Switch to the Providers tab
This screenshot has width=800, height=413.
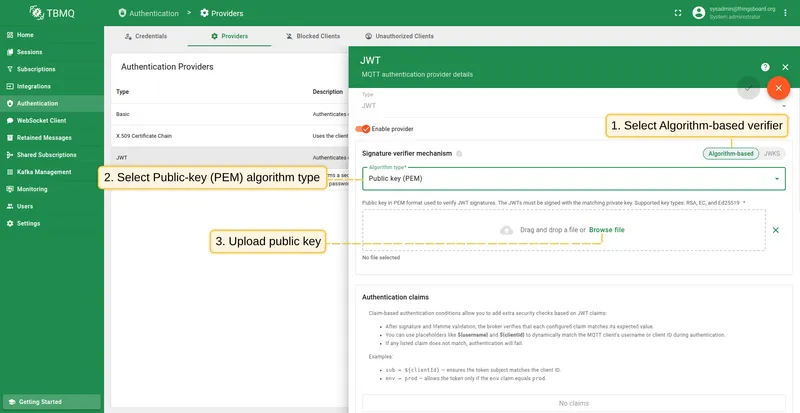click(x=229, y=36)
